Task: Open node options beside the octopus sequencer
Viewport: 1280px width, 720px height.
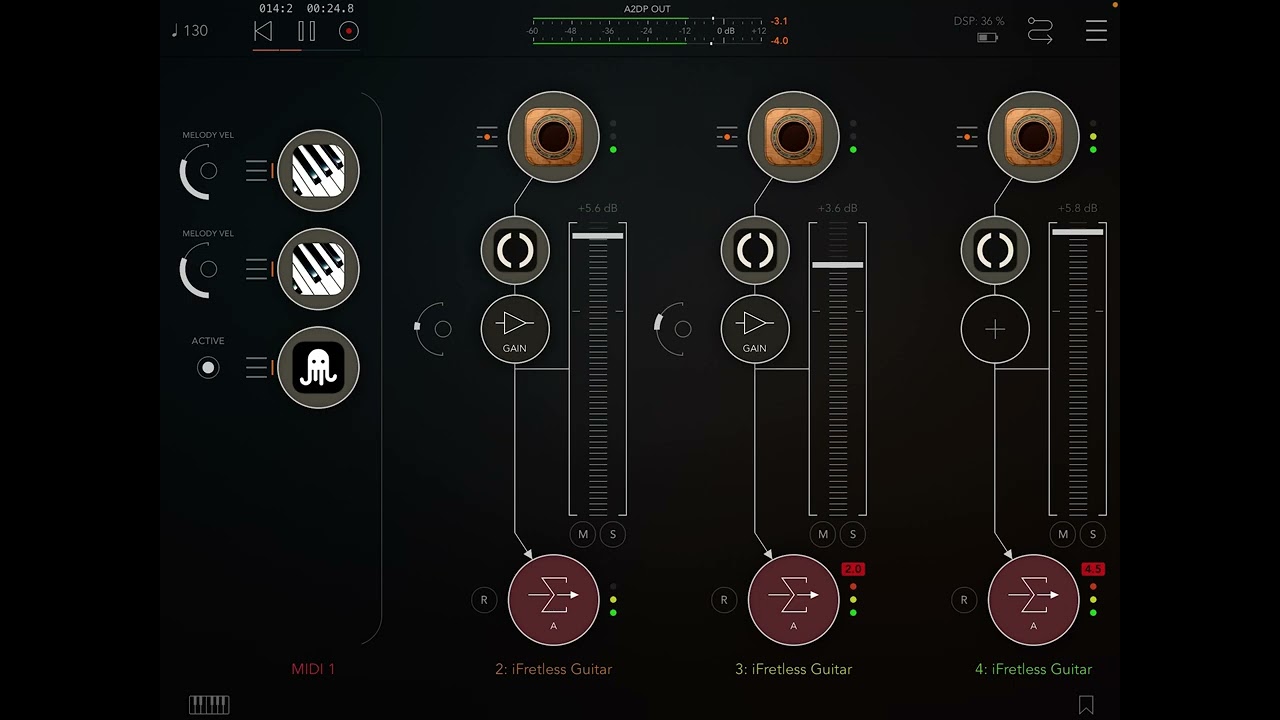Action: click(x=259, y=368)
